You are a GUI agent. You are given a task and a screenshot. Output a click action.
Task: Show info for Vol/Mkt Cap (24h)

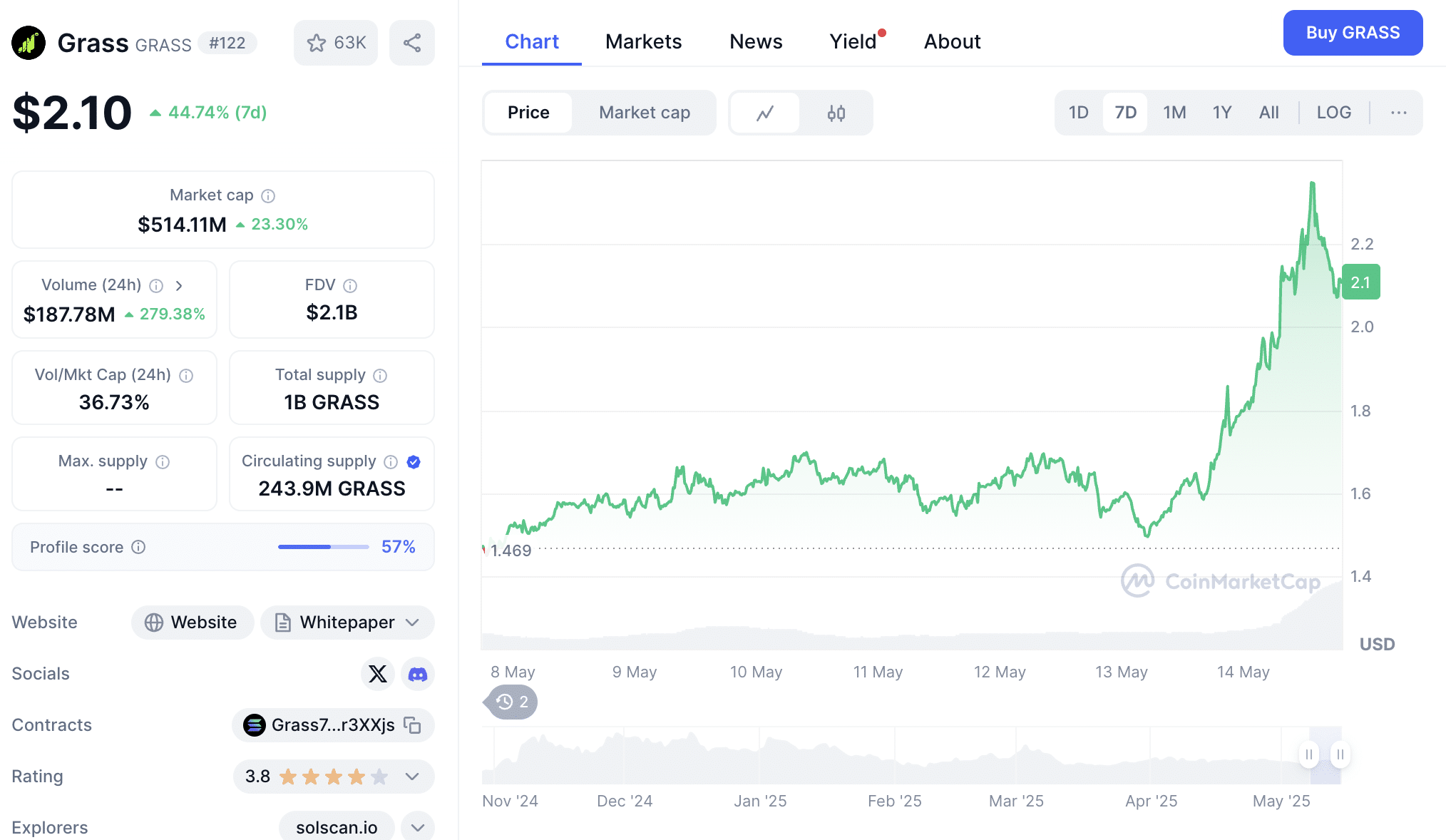click(186, 375)
